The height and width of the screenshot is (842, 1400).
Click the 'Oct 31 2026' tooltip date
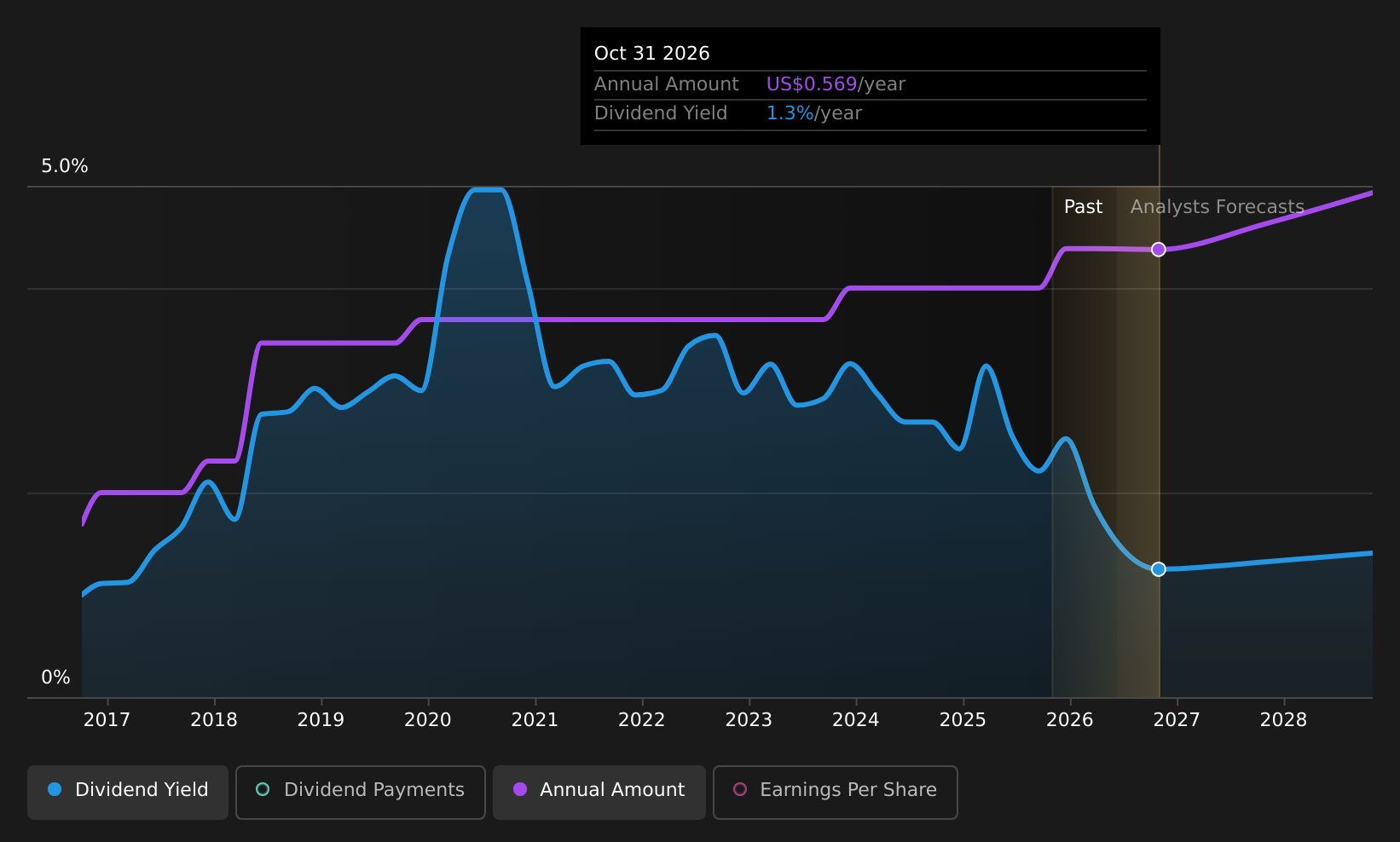click(x=652, y=54)
